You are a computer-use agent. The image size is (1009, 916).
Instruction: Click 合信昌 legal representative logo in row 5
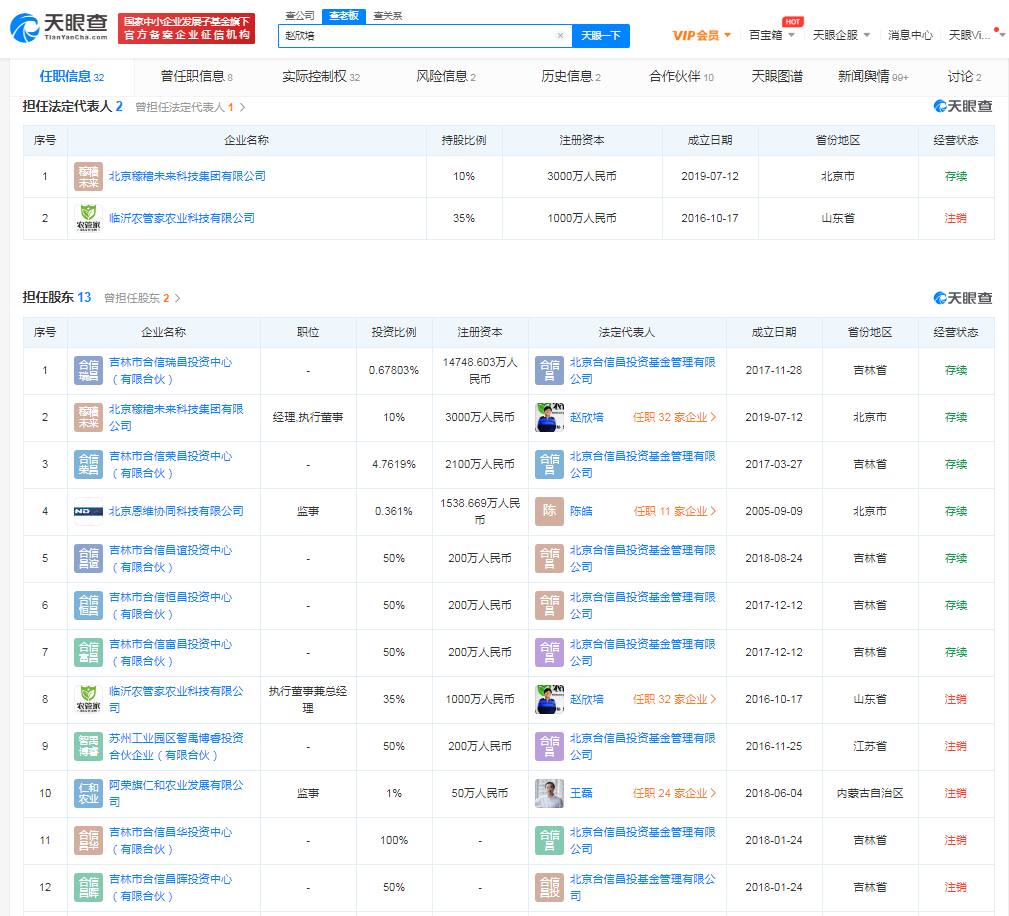point(550,559)
